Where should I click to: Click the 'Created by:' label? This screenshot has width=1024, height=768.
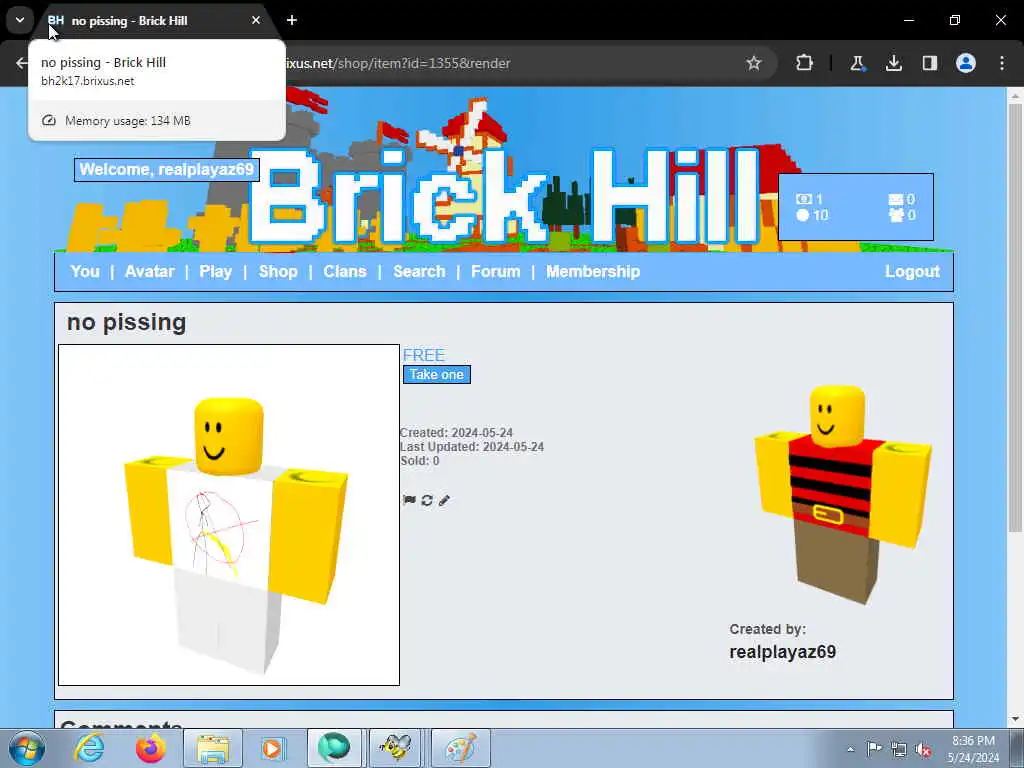coord(767,630)
